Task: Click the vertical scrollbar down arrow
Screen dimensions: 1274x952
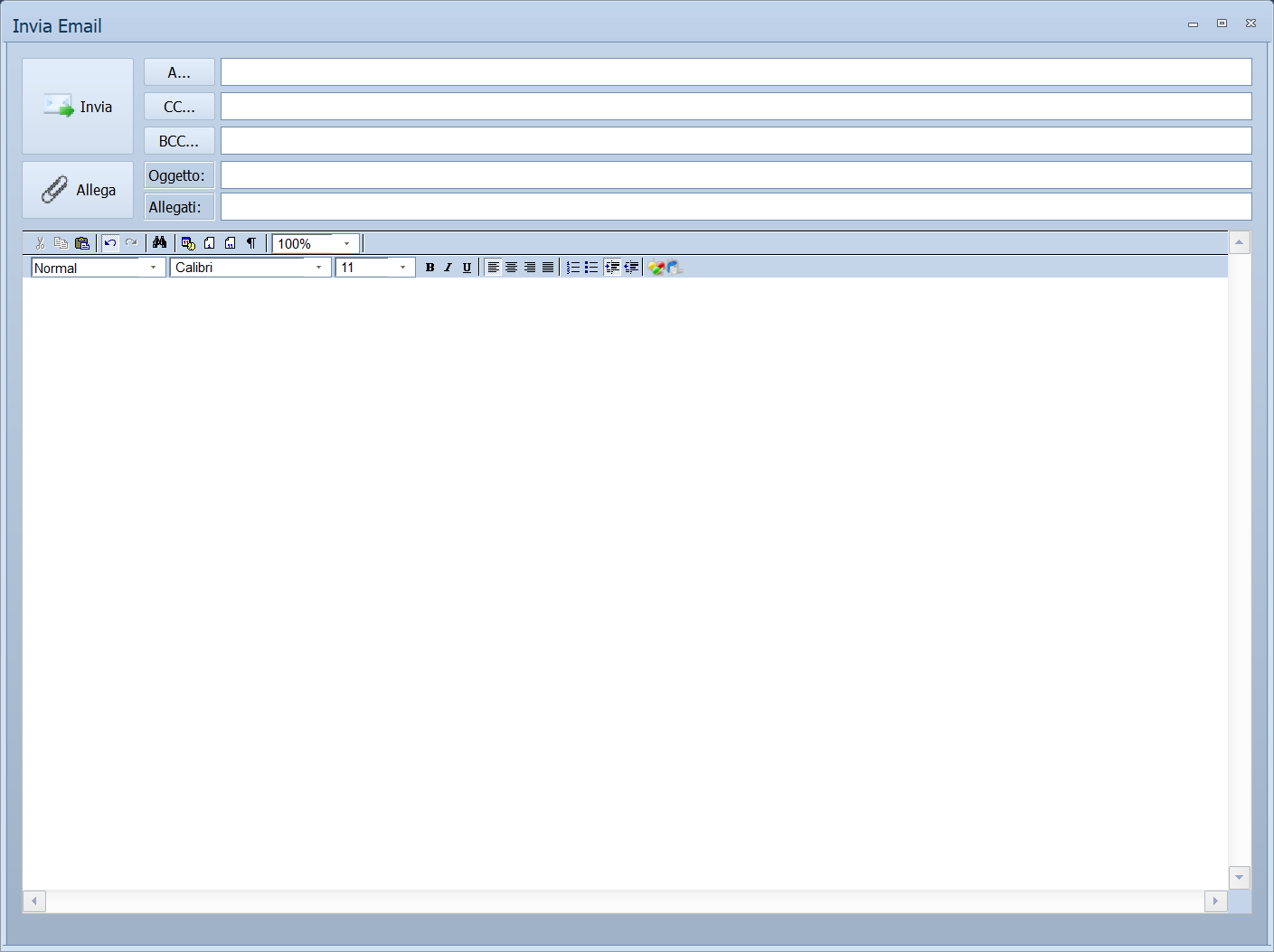Action: [1240, 877]
